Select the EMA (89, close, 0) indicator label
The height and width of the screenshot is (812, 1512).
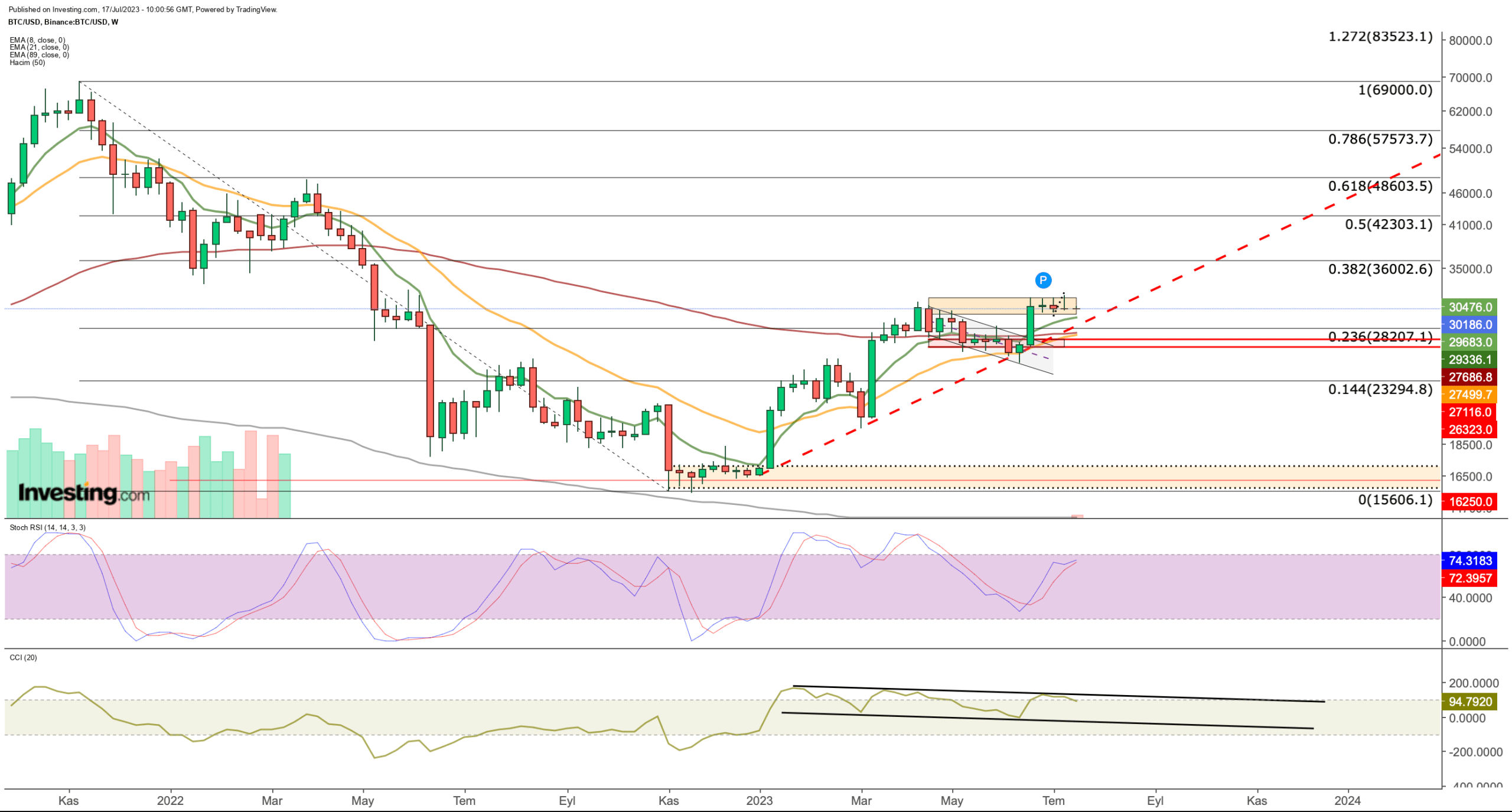click(39, 55)
